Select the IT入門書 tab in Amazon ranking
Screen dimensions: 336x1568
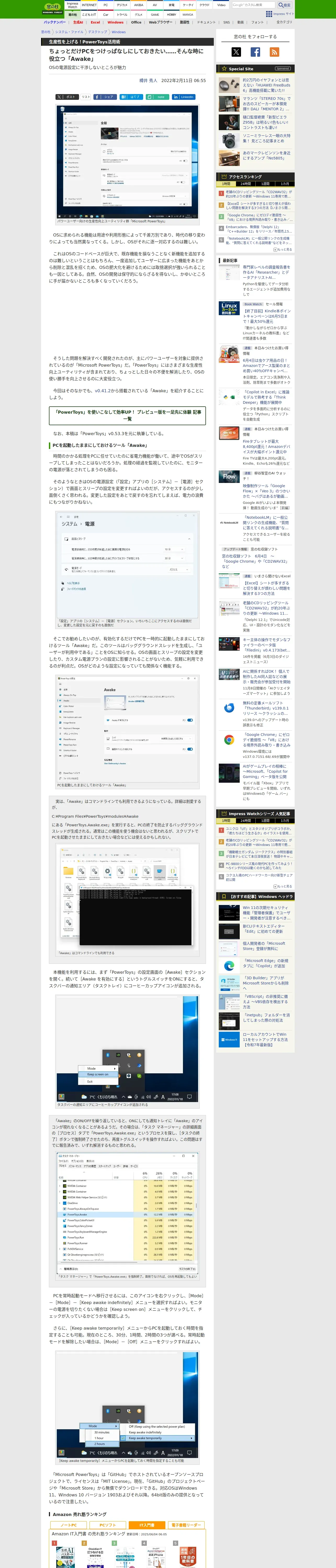147,1525
